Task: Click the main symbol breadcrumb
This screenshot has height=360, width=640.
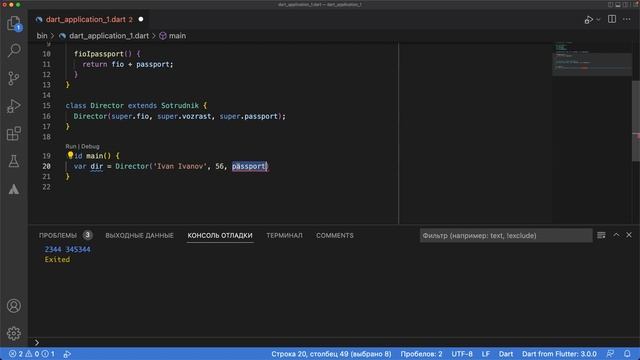Action: 177,36
